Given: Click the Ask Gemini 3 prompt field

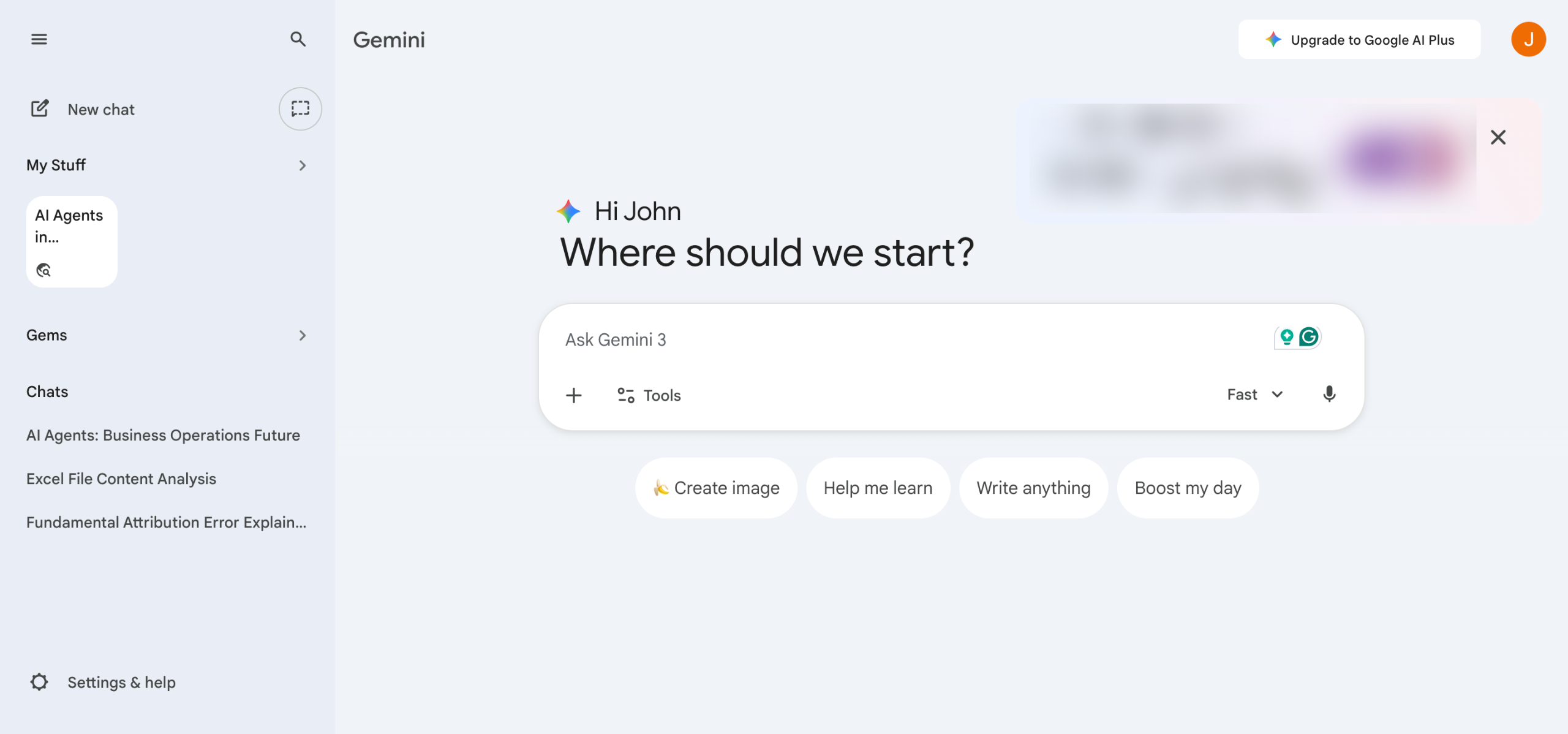Looking at the screenshot, I should coord(888,340).
